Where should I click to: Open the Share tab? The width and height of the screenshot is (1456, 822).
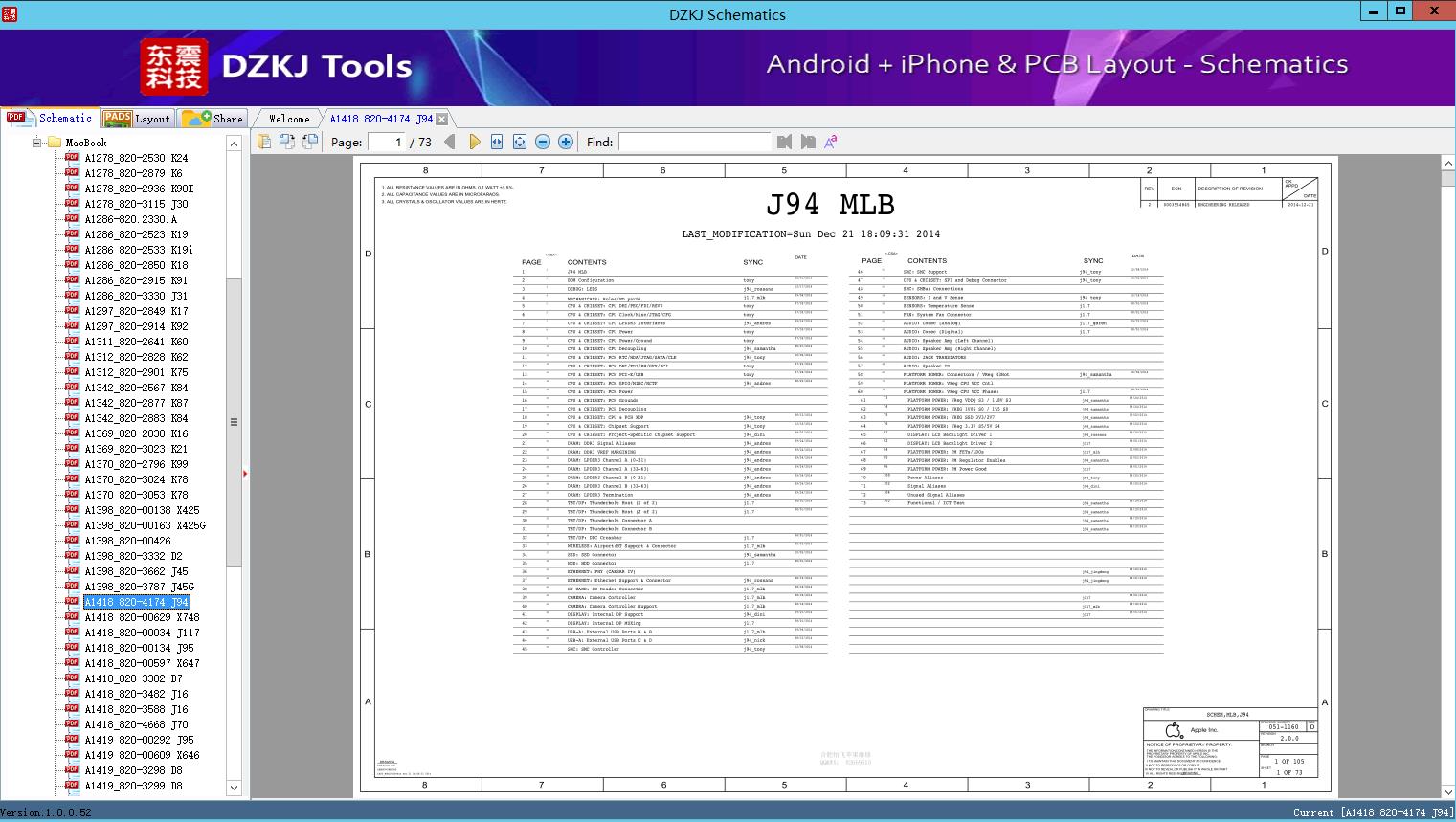click(x=213, y=119)
